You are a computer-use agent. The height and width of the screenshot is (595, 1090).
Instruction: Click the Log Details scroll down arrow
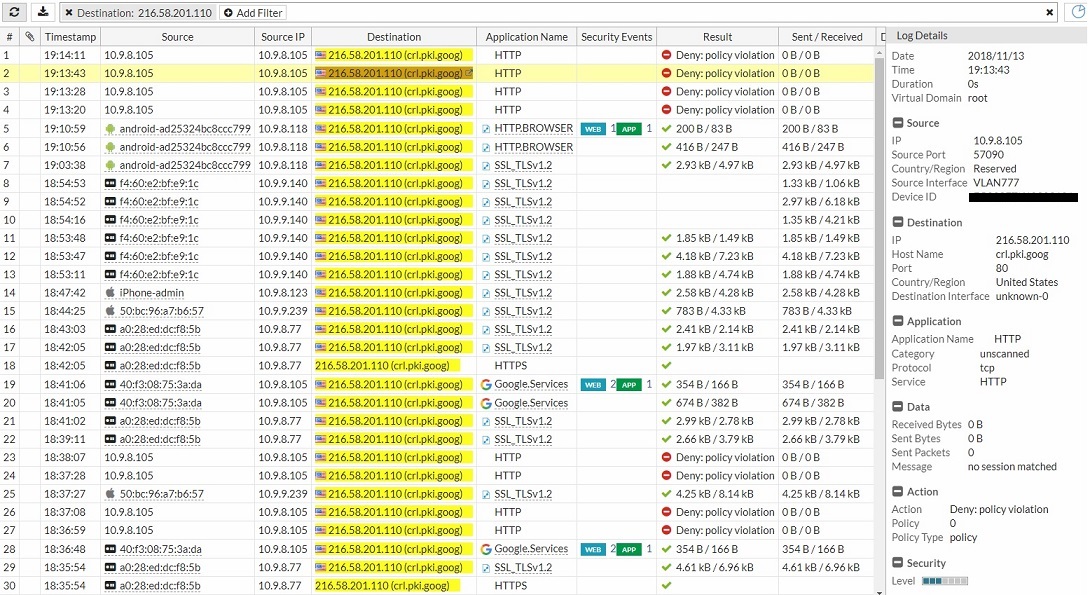(879, 591)
